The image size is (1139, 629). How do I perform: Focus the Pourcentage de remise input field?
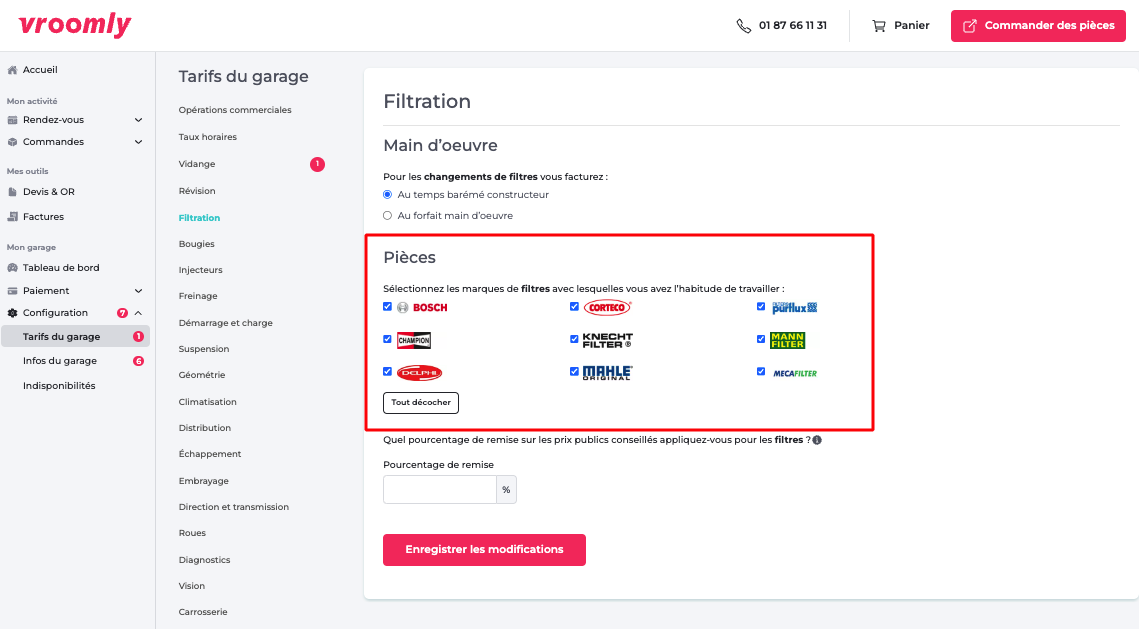coord(440,490)
